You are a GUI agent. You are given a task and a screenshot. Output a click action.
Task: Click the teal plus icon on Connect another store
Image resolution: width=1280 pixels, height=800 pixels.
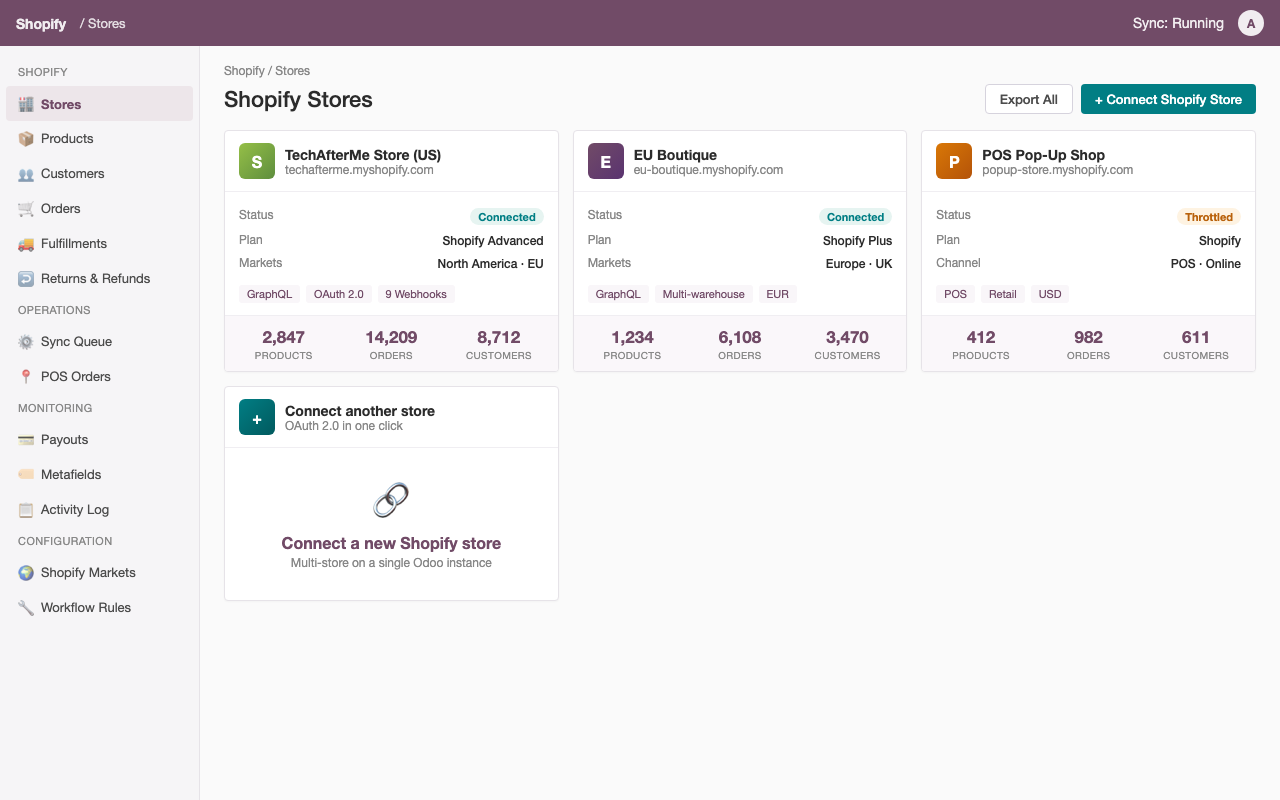(x=257, y=417)
